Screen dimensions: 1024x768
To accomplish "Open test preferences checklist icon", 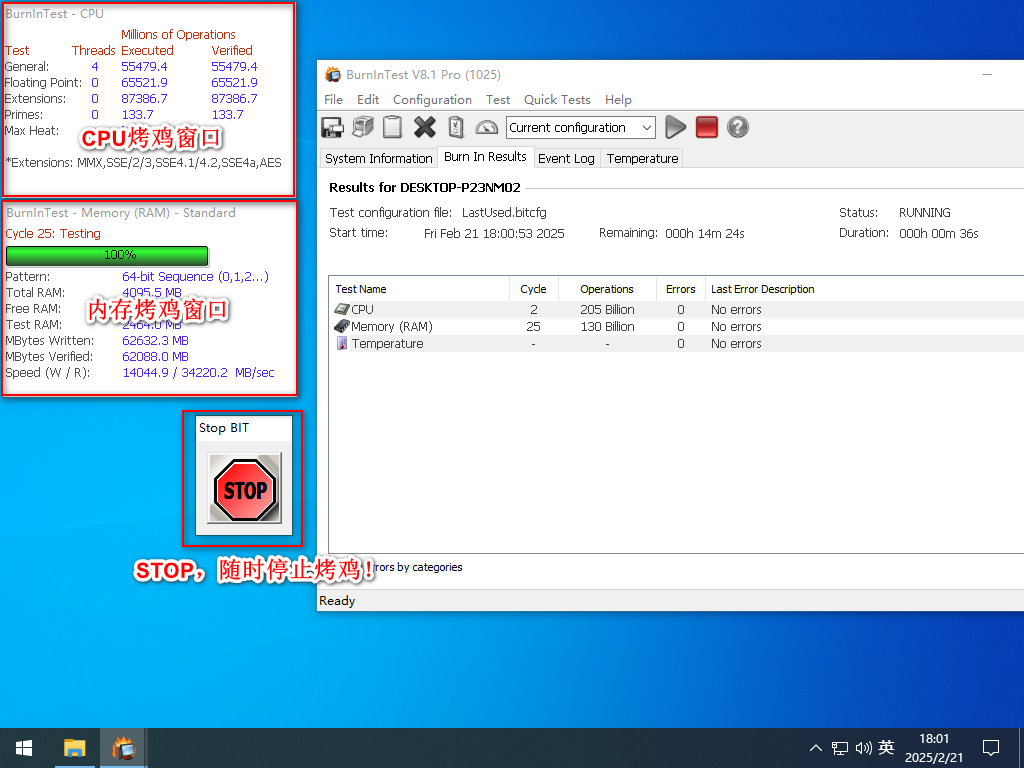I will pyautogui.click(x=456, y=128).
